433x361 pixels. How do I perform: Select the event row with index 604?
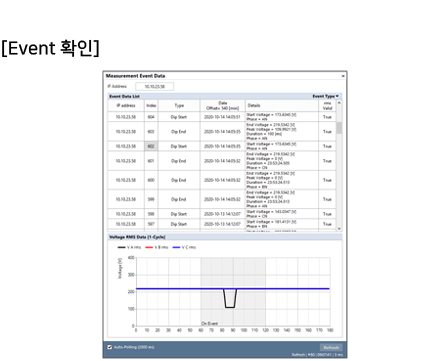222,117
